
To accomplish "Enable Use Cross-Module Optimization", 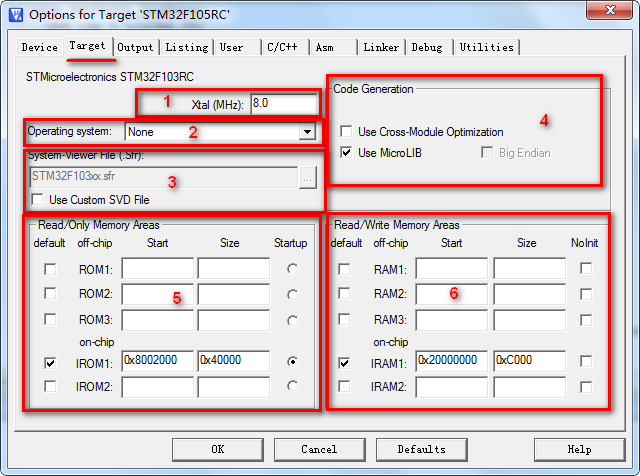I will tap(346, 131).
